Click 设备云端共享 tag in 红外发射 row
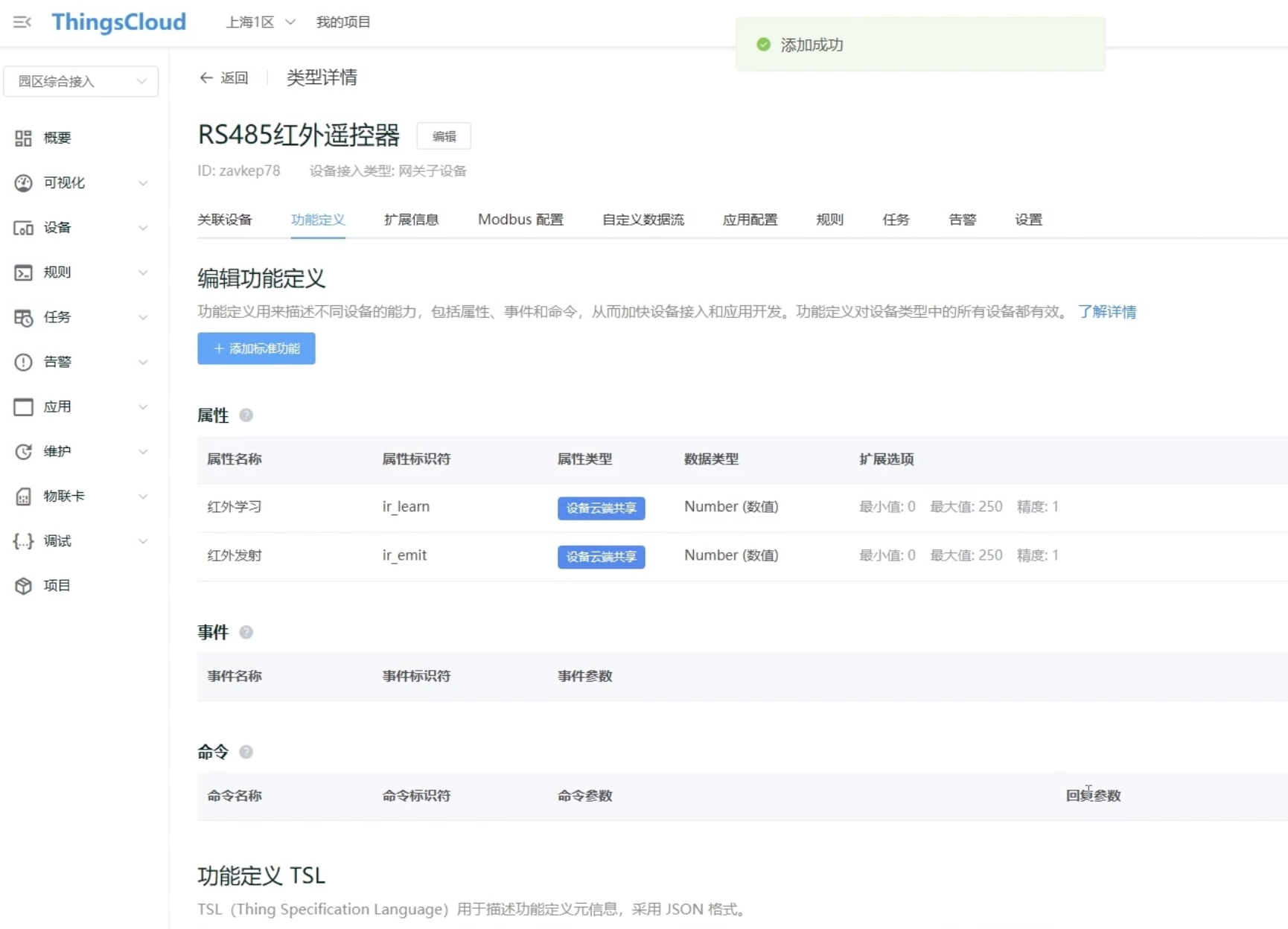Viewport: 1288px width, 929px height. coord(602,557)
